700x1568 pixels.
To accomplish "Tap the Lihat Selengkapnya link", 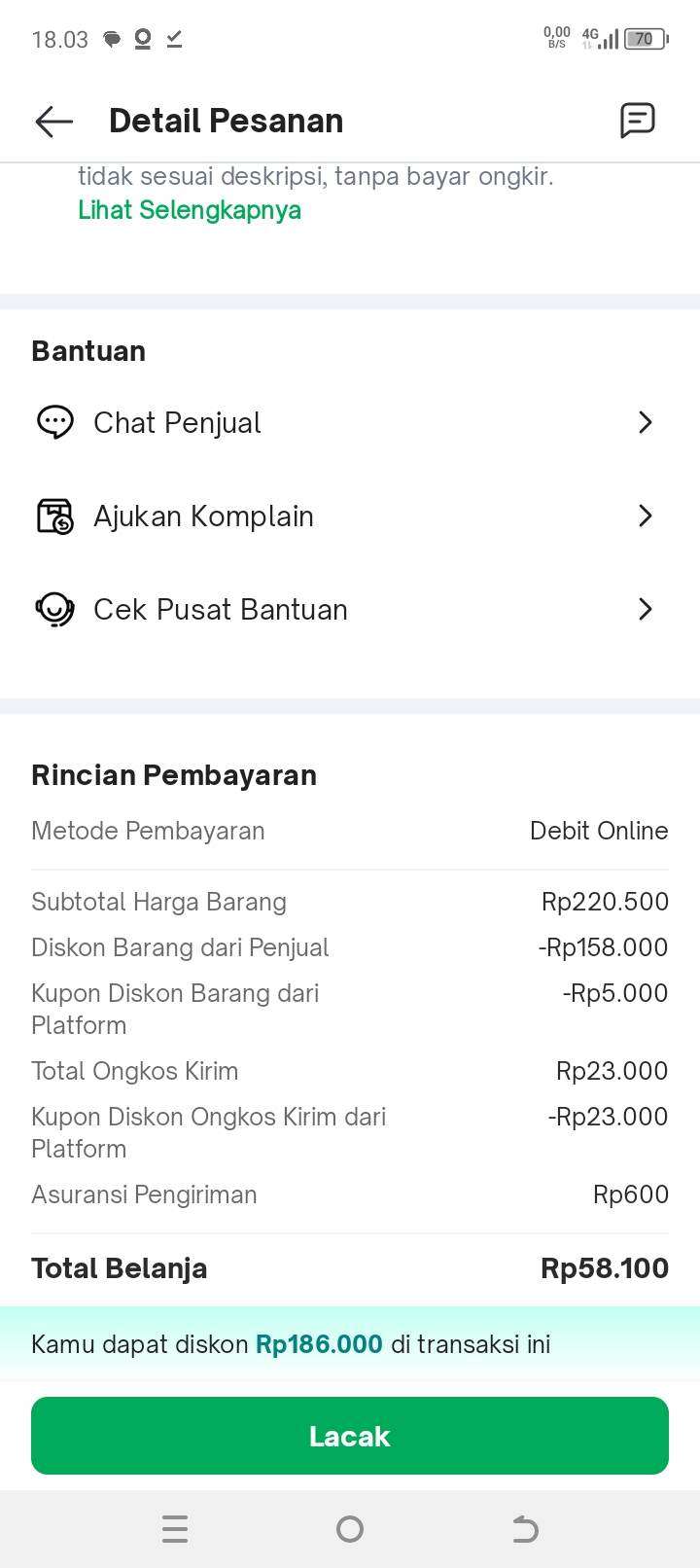I will pos(190,210).
